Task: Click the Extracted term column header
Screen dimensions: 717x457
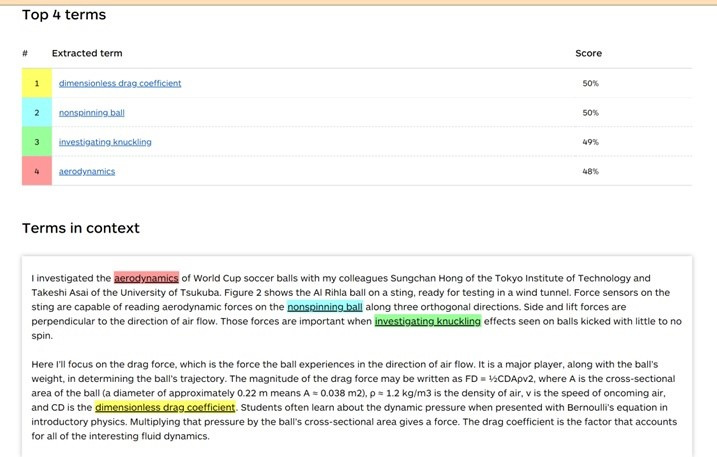Action: click(x=87, y=53)
